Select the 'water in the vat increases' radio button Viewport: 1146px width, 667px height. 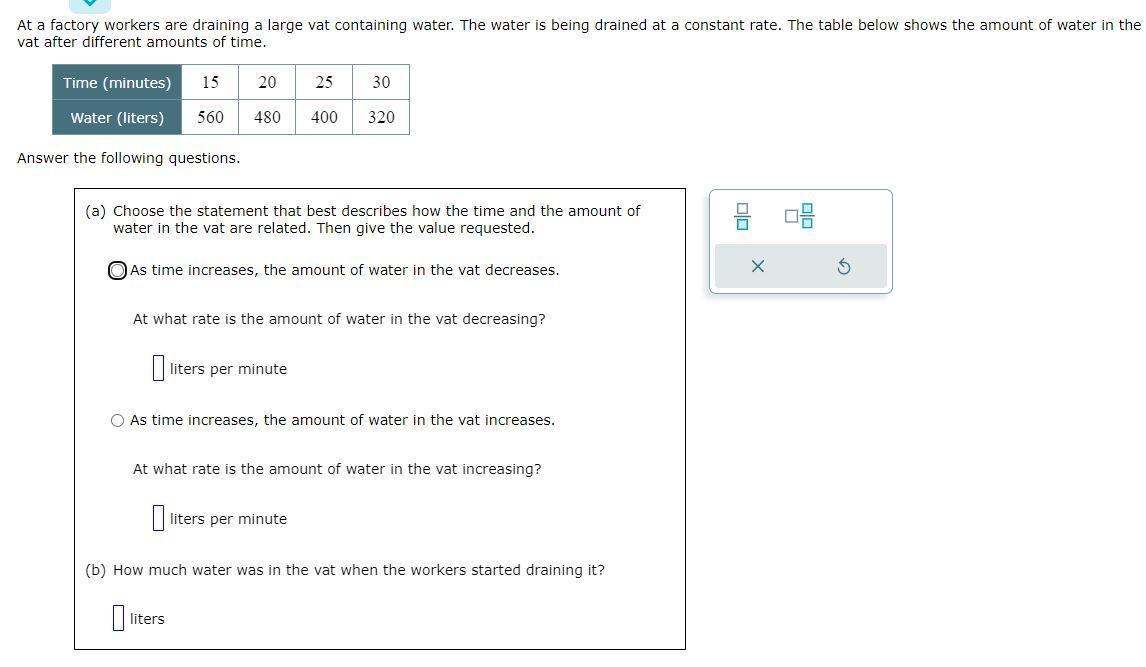(x=117, y=421)
